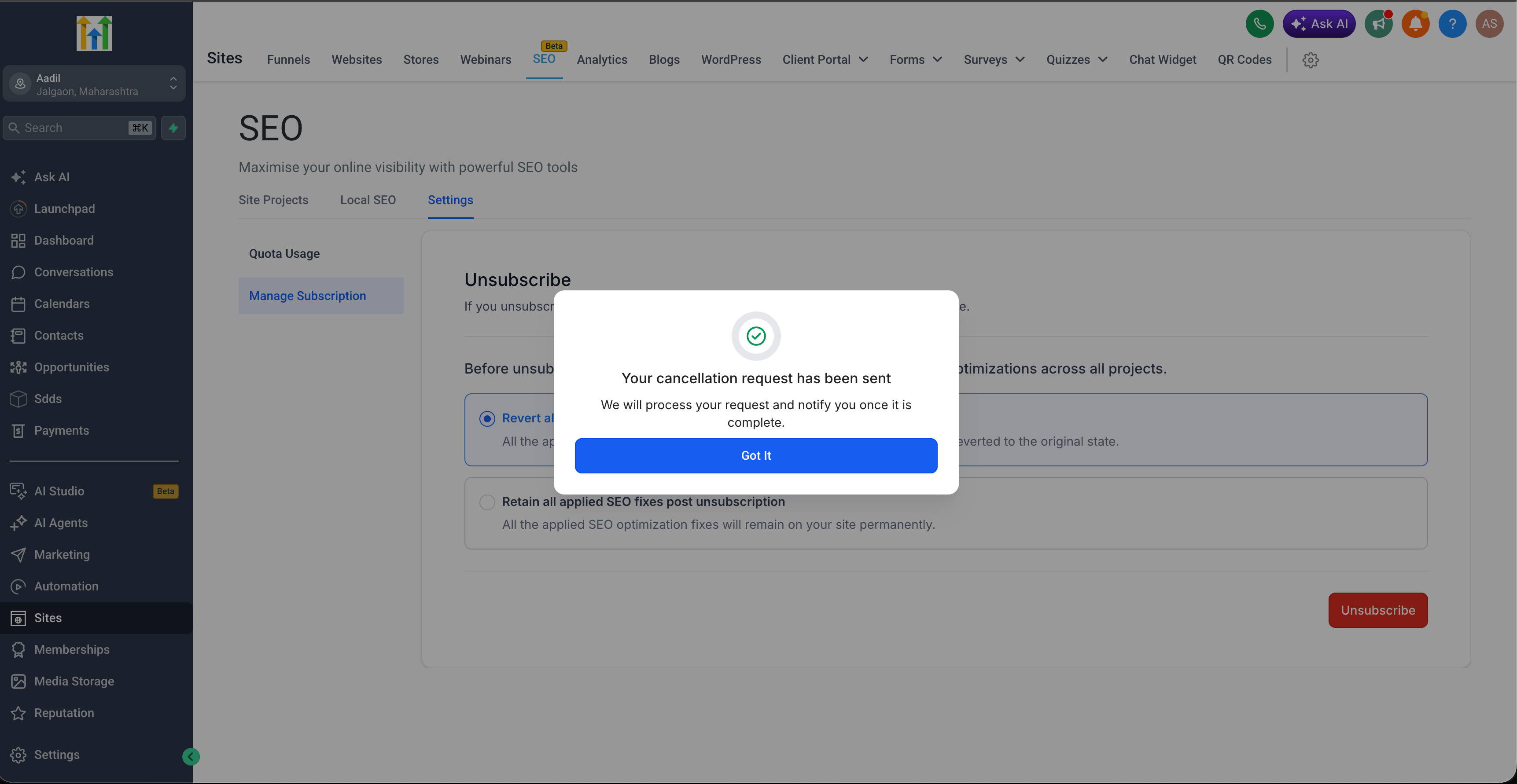Click the green phone dialer icon

[x=1259, y=24]
